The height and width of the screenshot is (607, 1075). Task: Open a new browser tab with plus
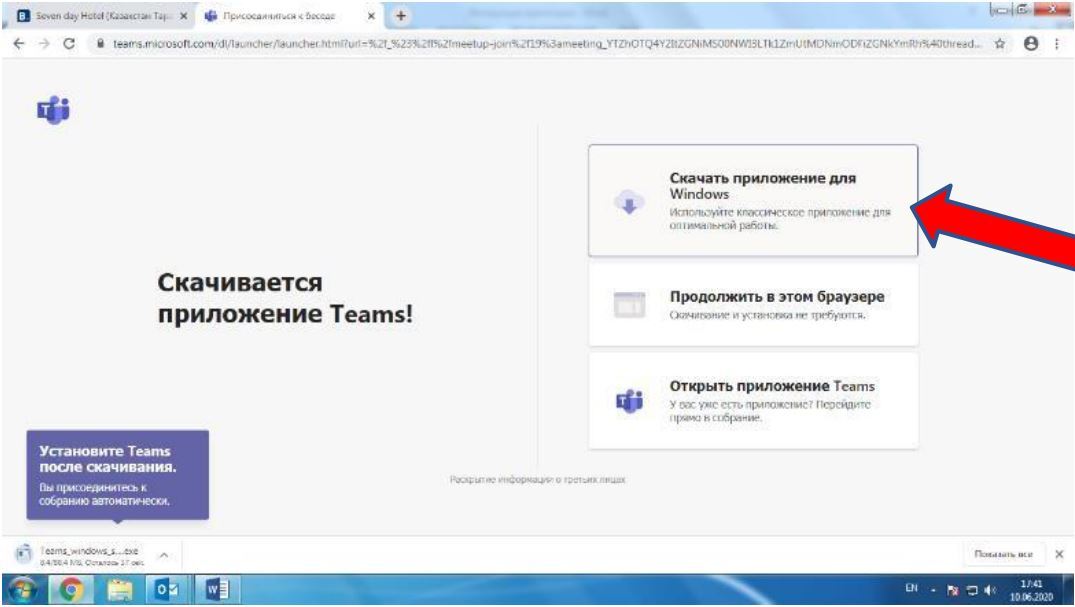[401, 15]
